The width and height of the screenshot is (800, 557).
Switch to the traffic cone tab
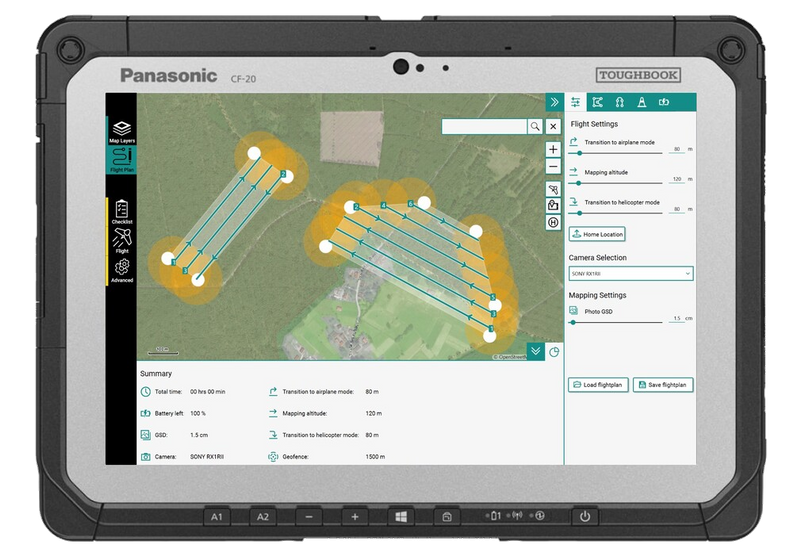(641, 102)
